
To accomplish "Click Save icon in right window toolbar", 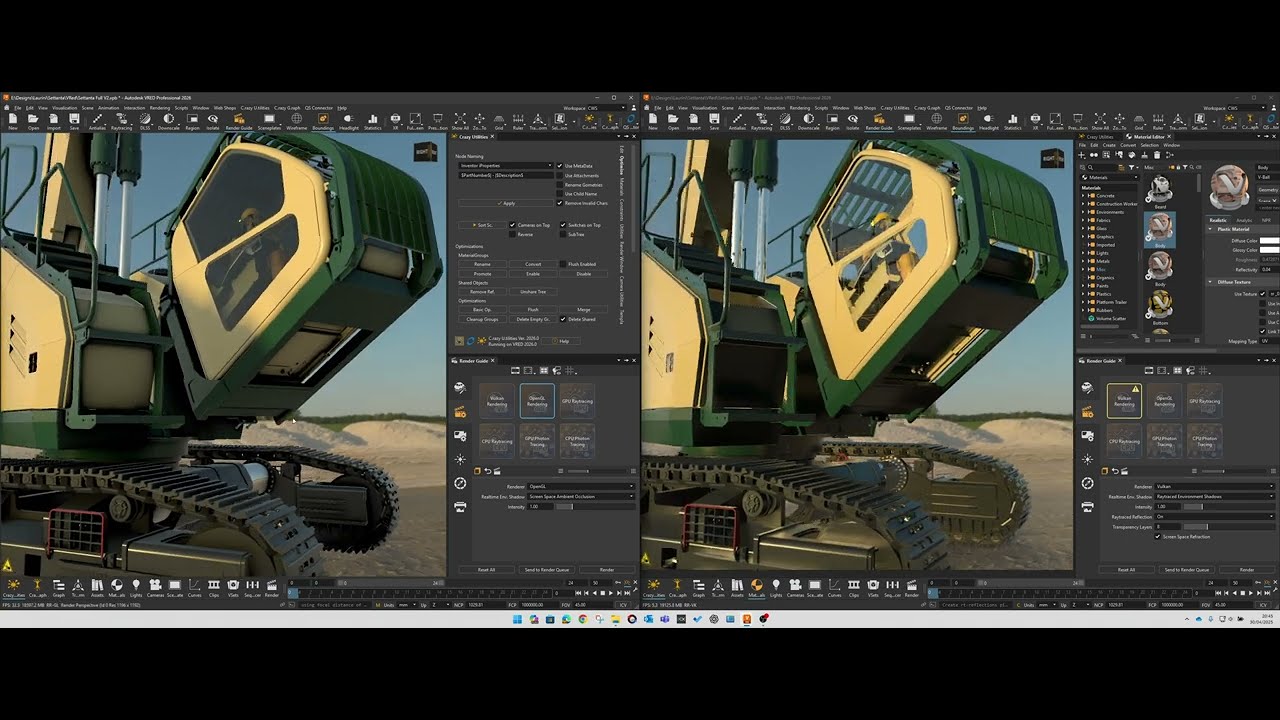I will click(714, 121).
